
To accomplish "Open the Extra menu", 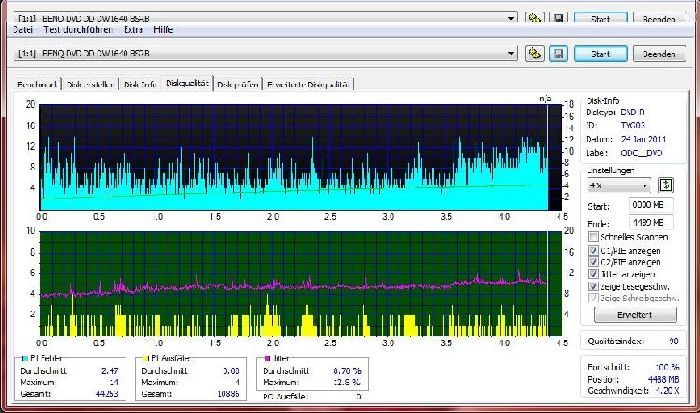I will 133,29.
